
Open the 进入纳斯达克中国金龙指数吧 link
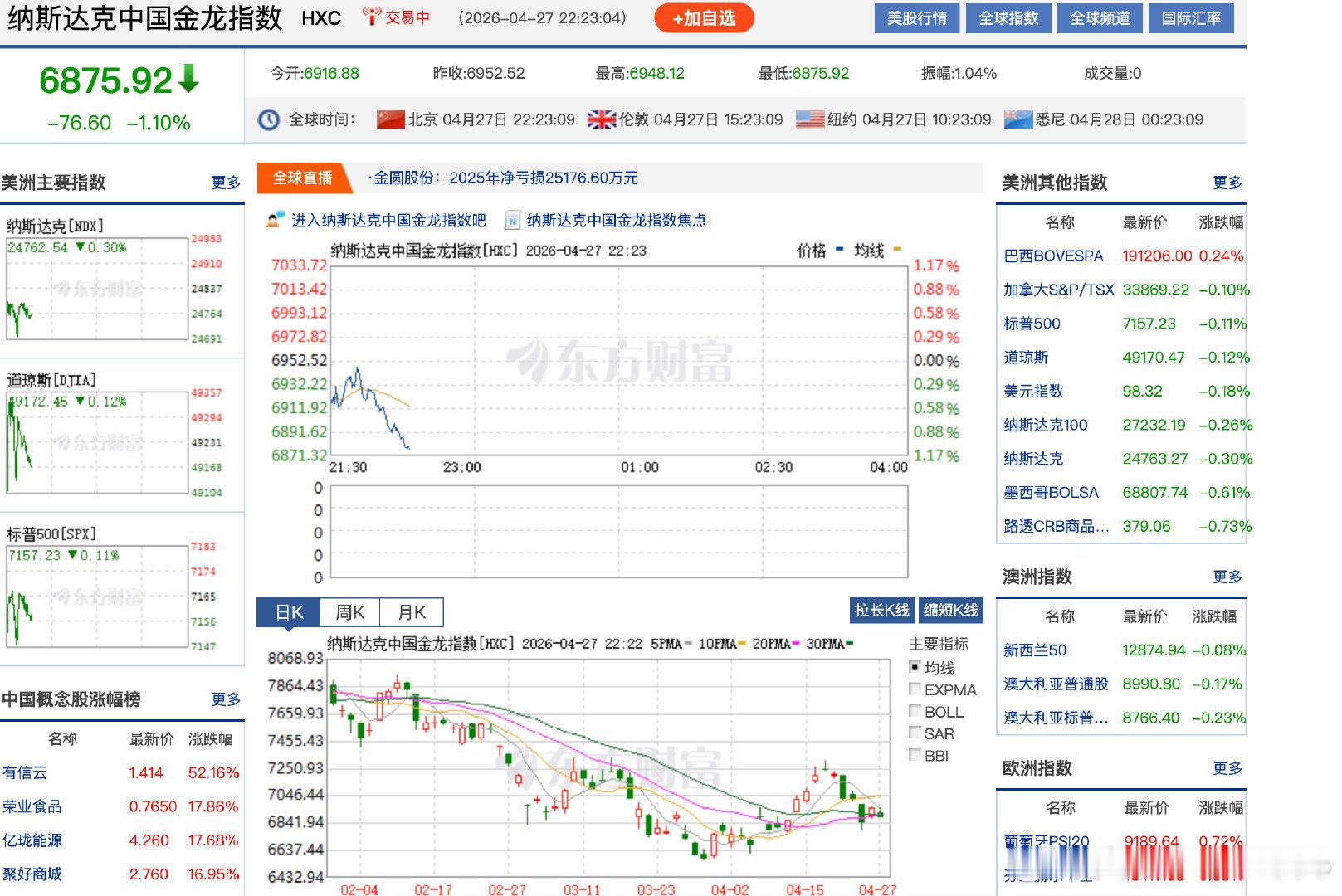coord(388,220)
